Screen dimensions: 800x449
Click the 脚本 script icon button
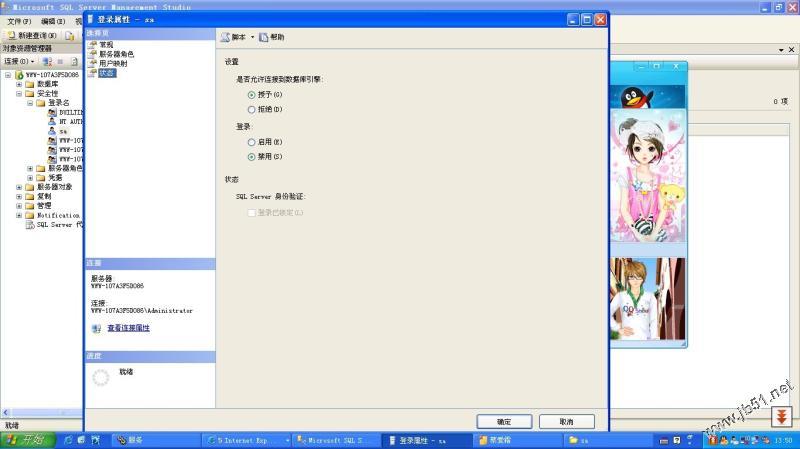(233, 37)
